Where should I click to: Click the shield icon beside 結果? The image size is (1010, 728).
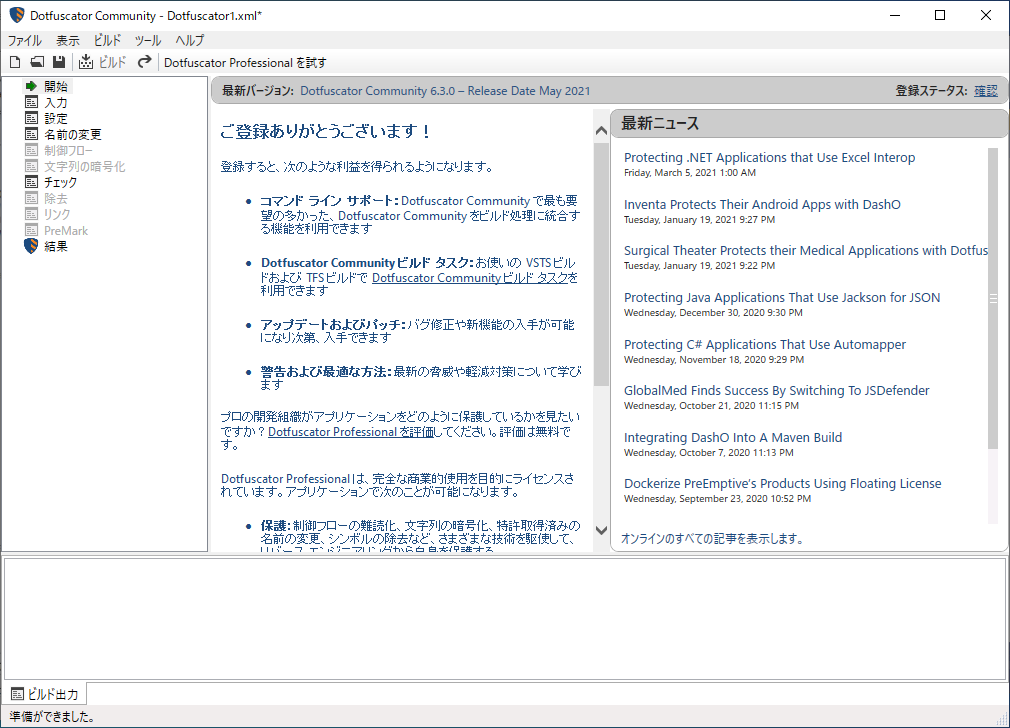pyautogui.click(x=31, y=246)
